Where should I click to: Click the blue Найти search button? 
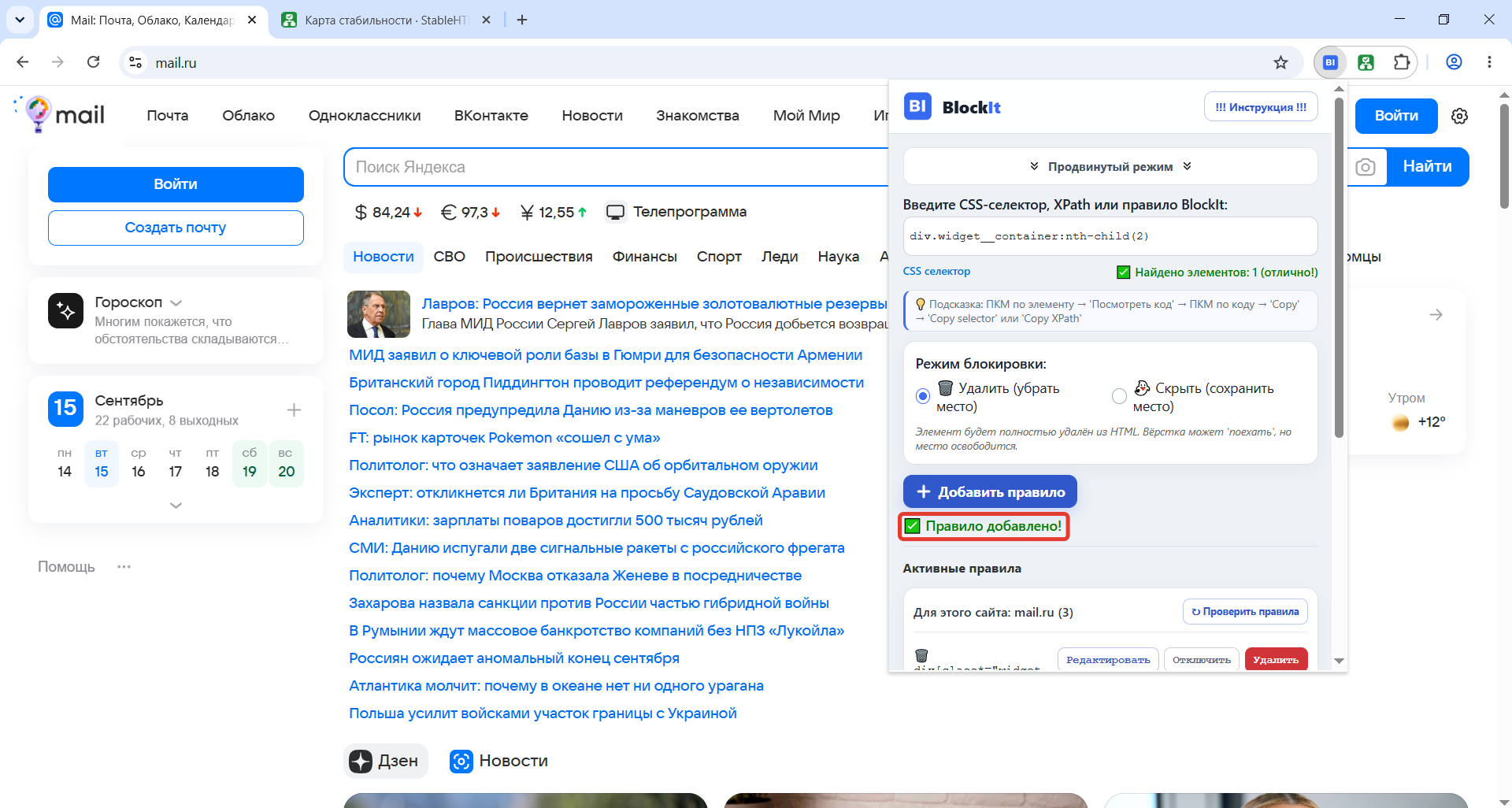(x=1427, y=167)
